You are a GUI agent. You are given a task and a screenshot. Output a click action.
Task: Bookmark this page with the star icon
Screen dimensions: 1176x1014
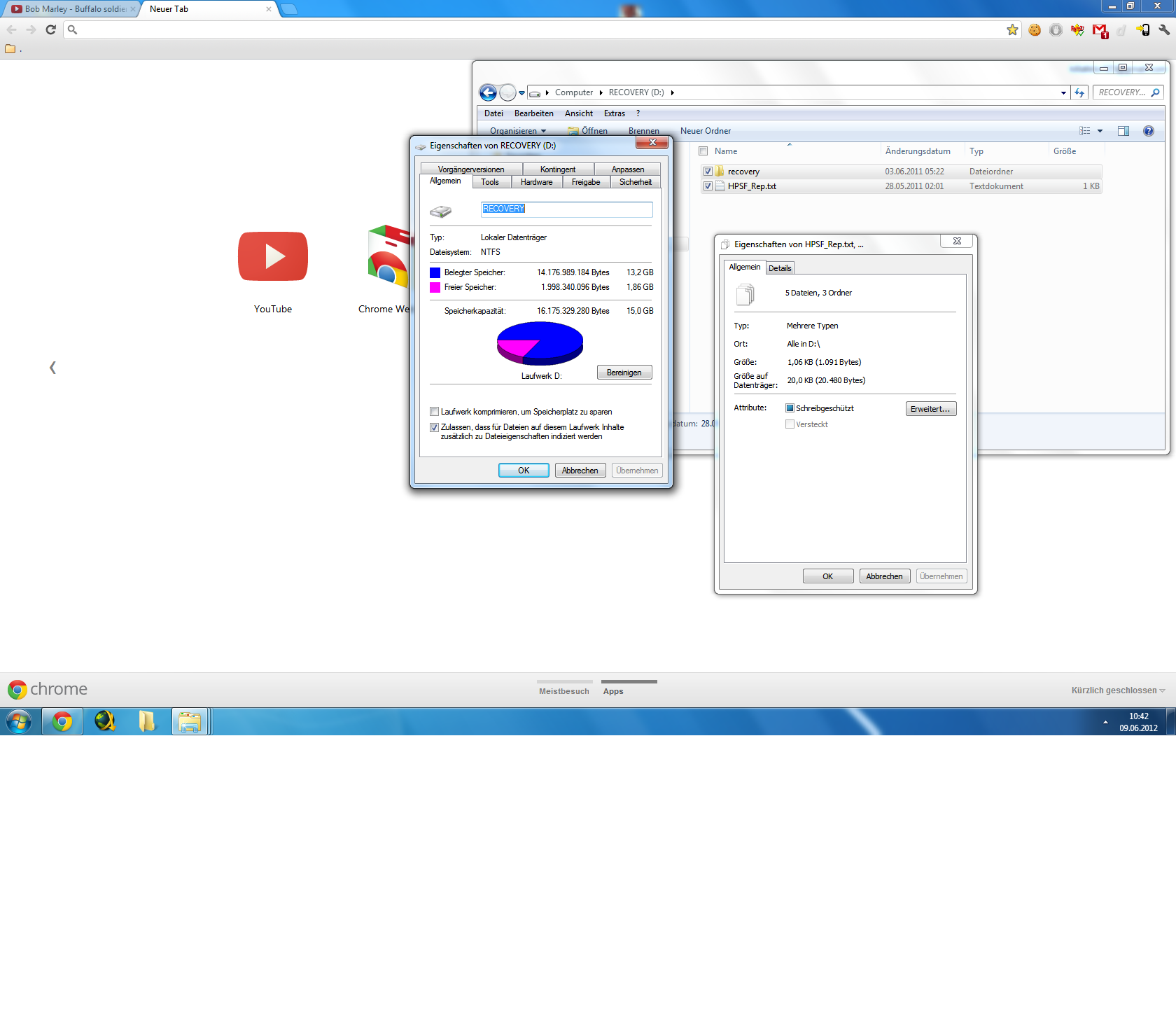[1012, 29]
